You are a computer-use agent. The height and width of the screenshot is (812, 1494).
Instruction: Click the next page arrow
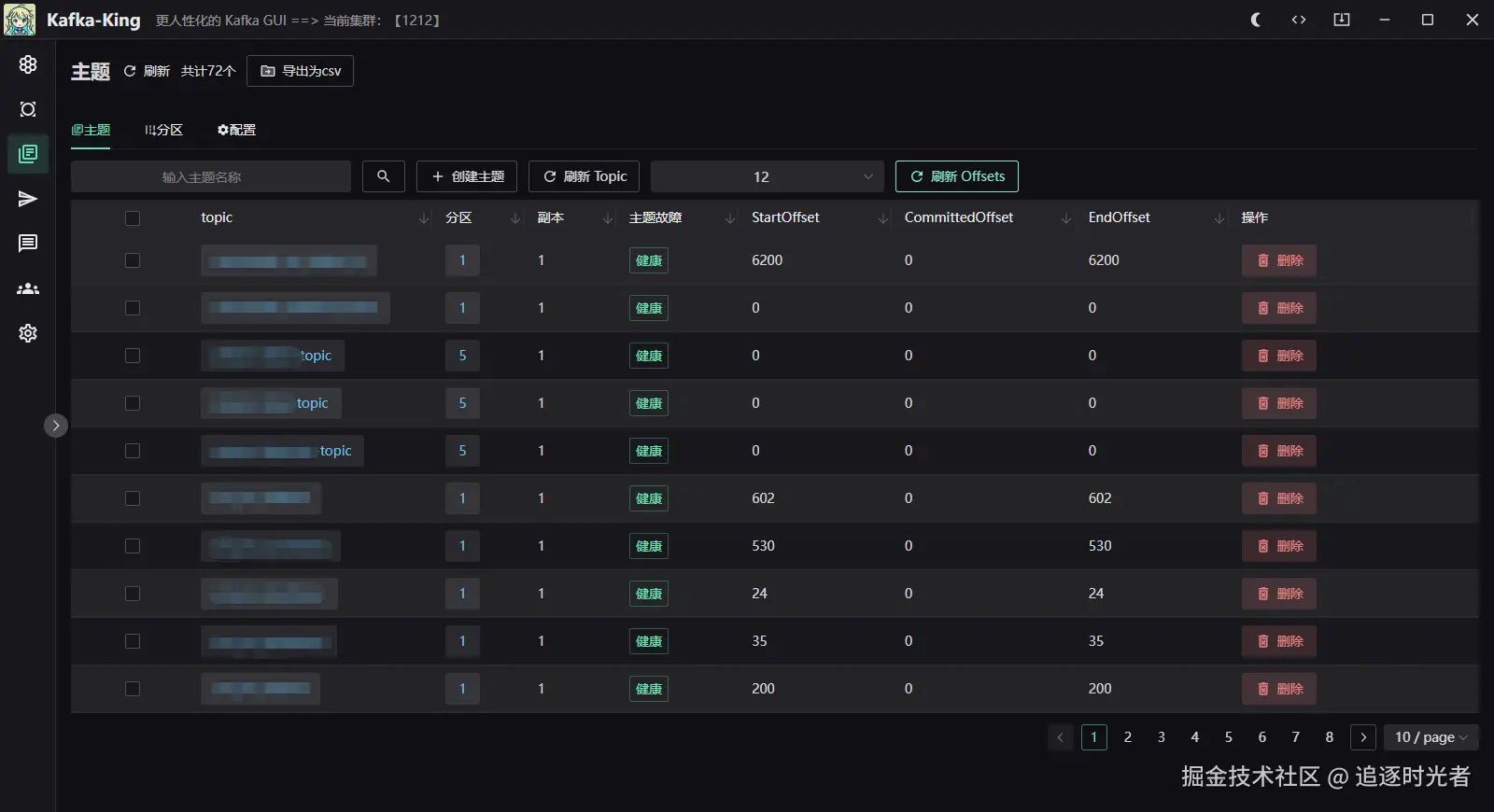[1363, 737]
